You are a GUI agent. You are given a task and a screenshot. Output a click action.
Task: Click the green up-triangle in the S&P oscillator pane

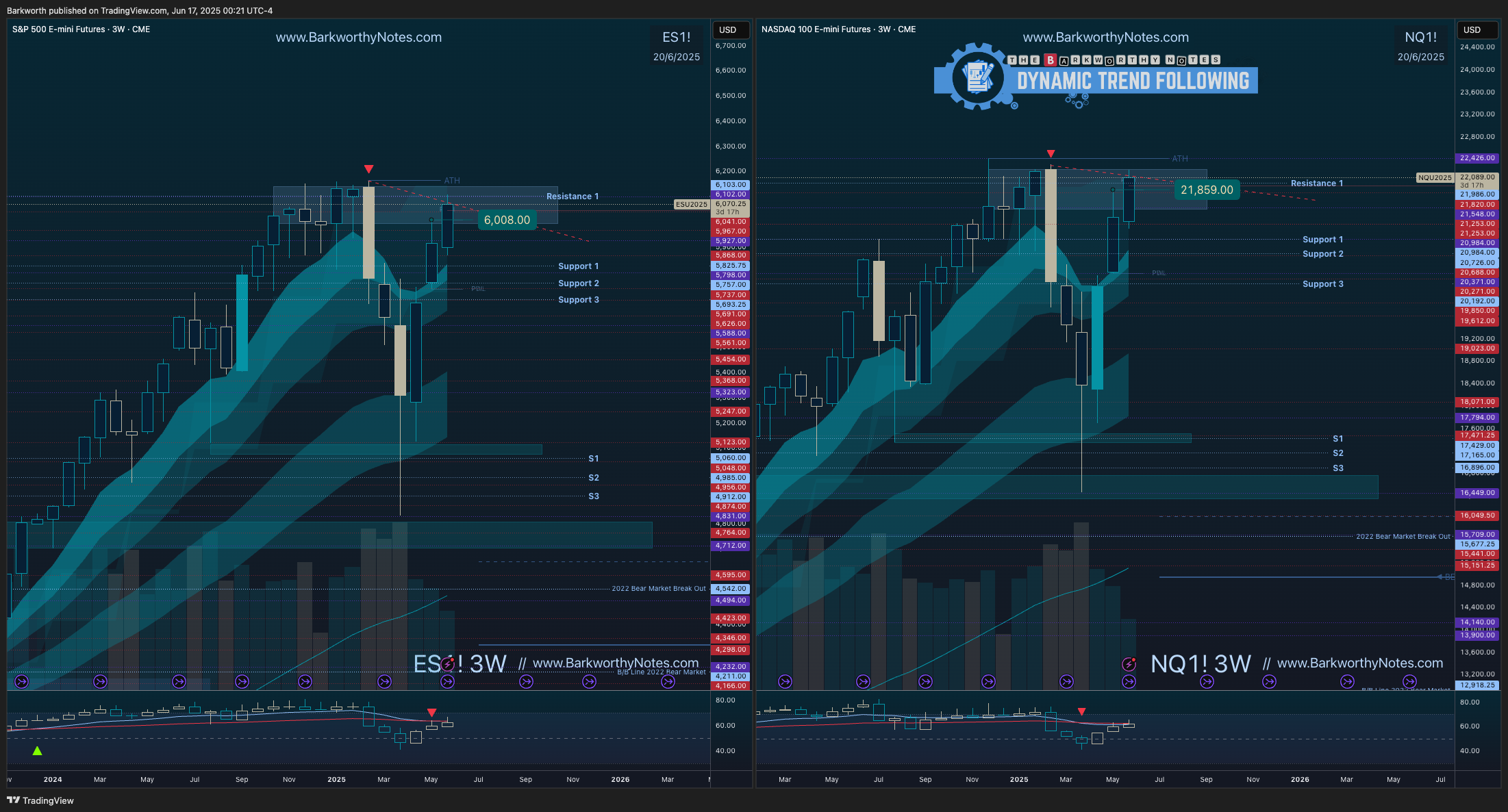pyautogui.click(x=37, y=751)
